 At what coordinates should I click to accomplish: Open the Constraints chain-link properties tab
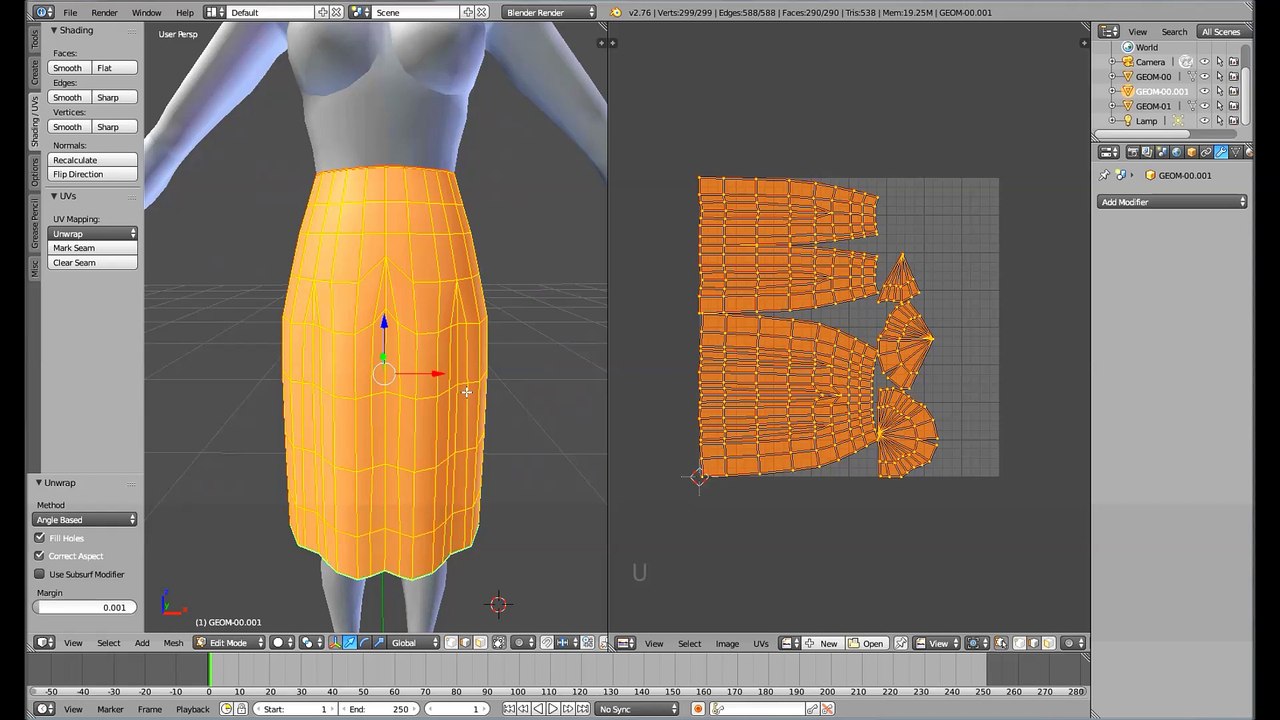coord(1206,152)
